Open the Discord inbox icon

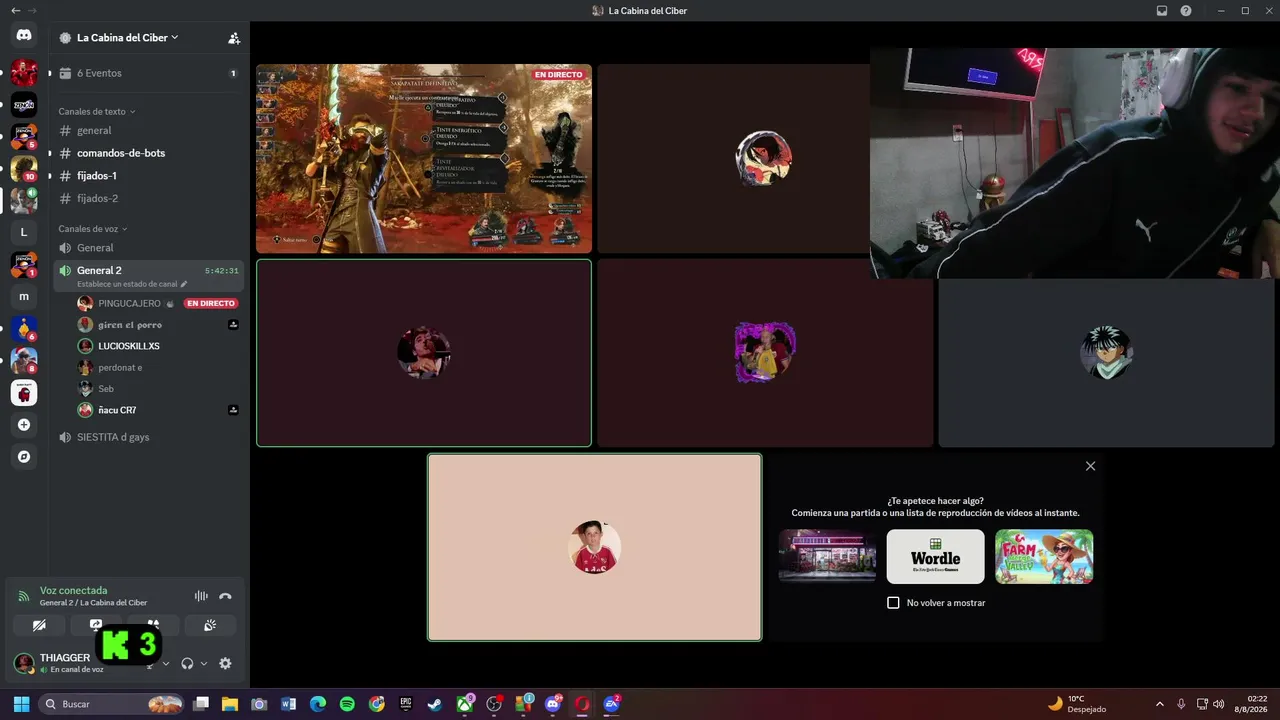pyautogui.click(x=1162, y=11)
